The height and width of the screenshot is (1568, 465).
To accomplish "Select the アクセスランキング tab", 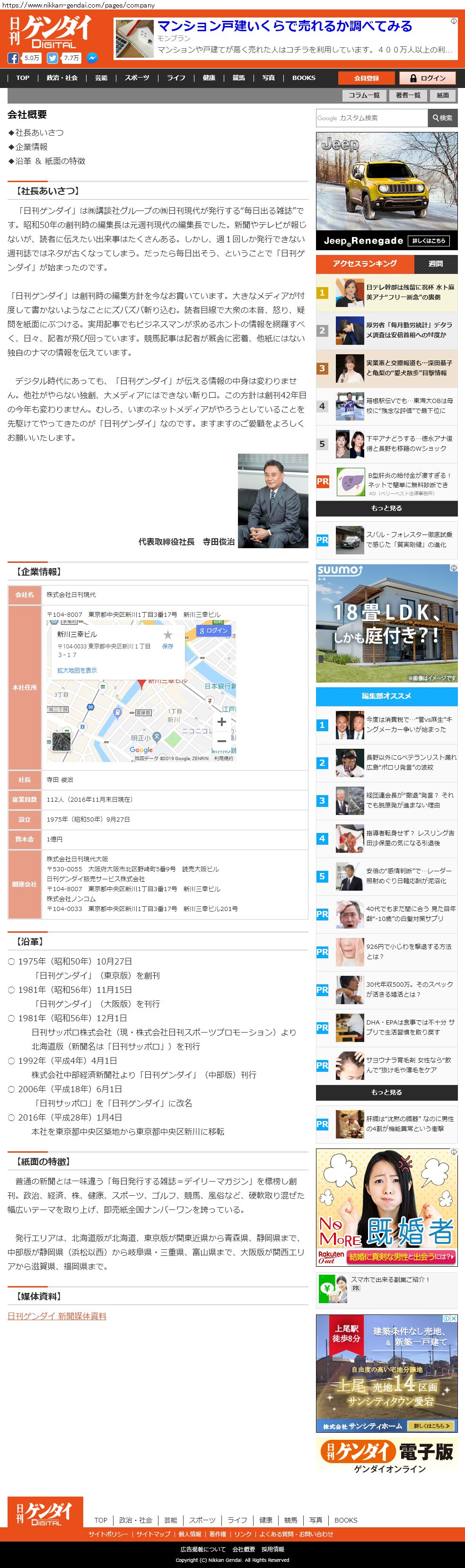I will click(365, 264).
